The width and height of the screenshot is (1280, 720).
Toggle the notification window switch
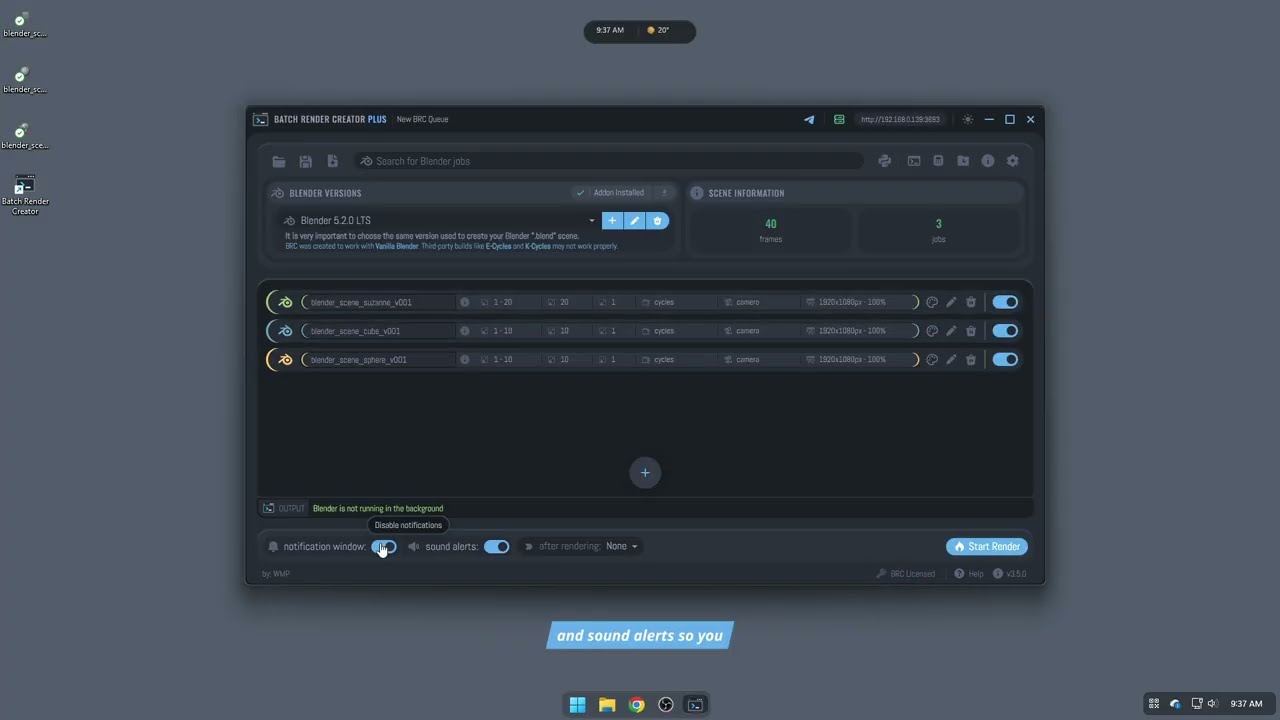coord(384,547)
